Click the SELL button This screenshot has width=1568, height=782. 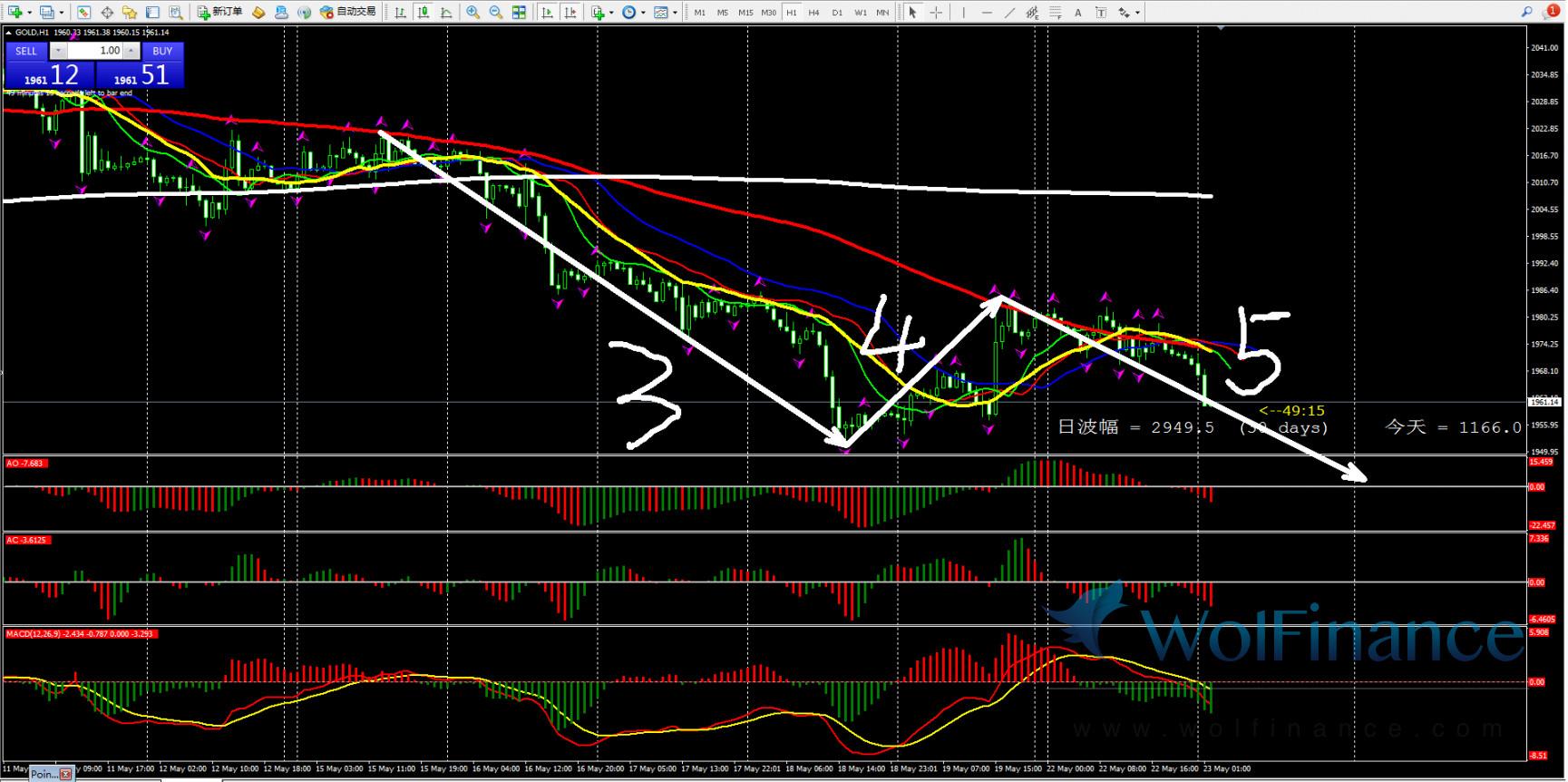coord(26,51)
